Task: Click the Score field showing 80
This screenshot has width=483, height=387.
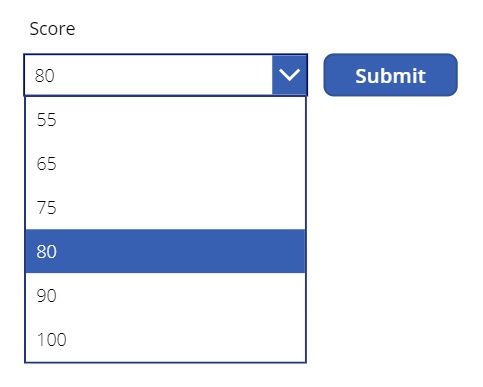Action: [x=165, y=75]
